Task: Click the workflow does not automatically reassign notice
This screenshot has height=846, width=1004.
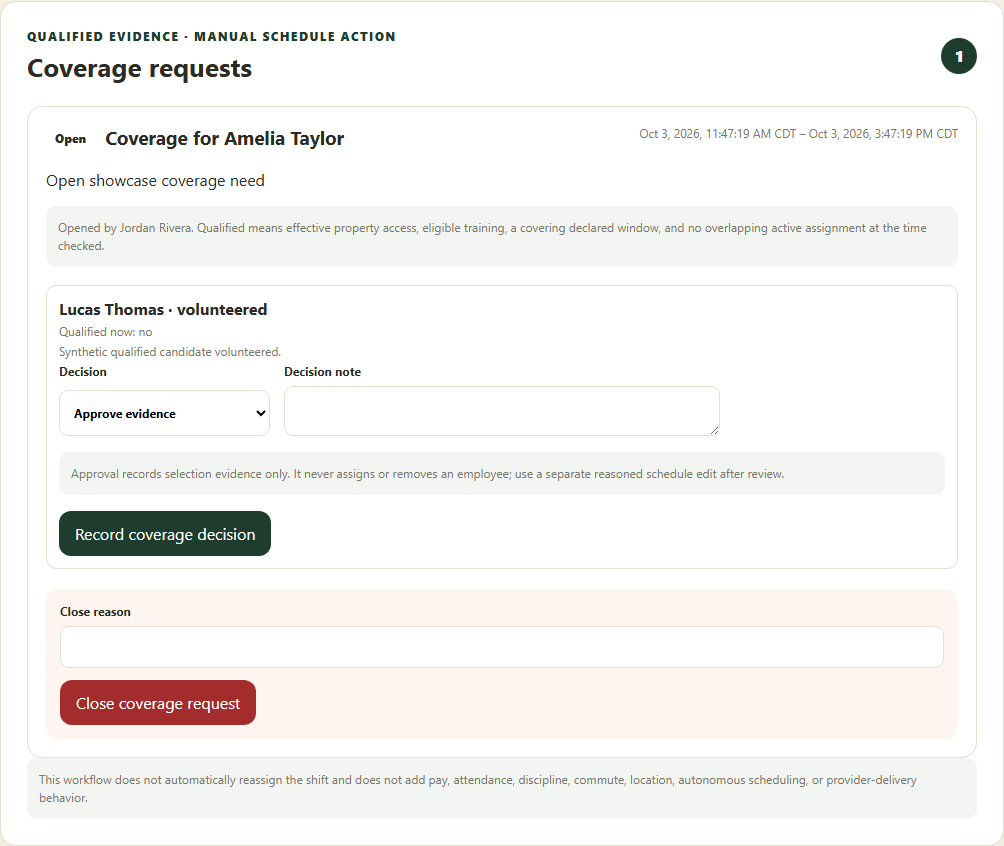Action: 501,788
